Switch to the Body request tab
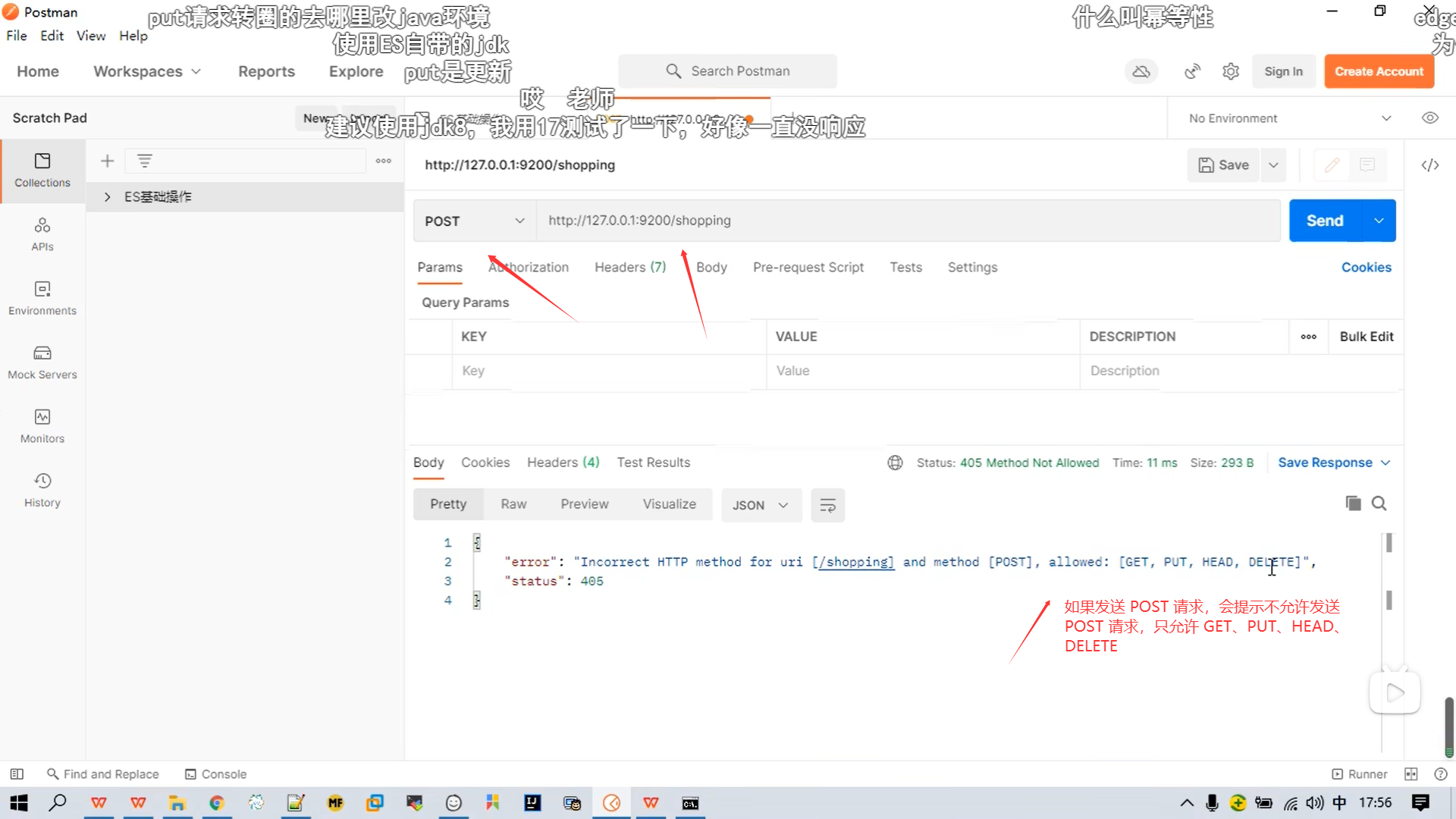Viewport: 1456px width, 819px height. click(711, 267)
